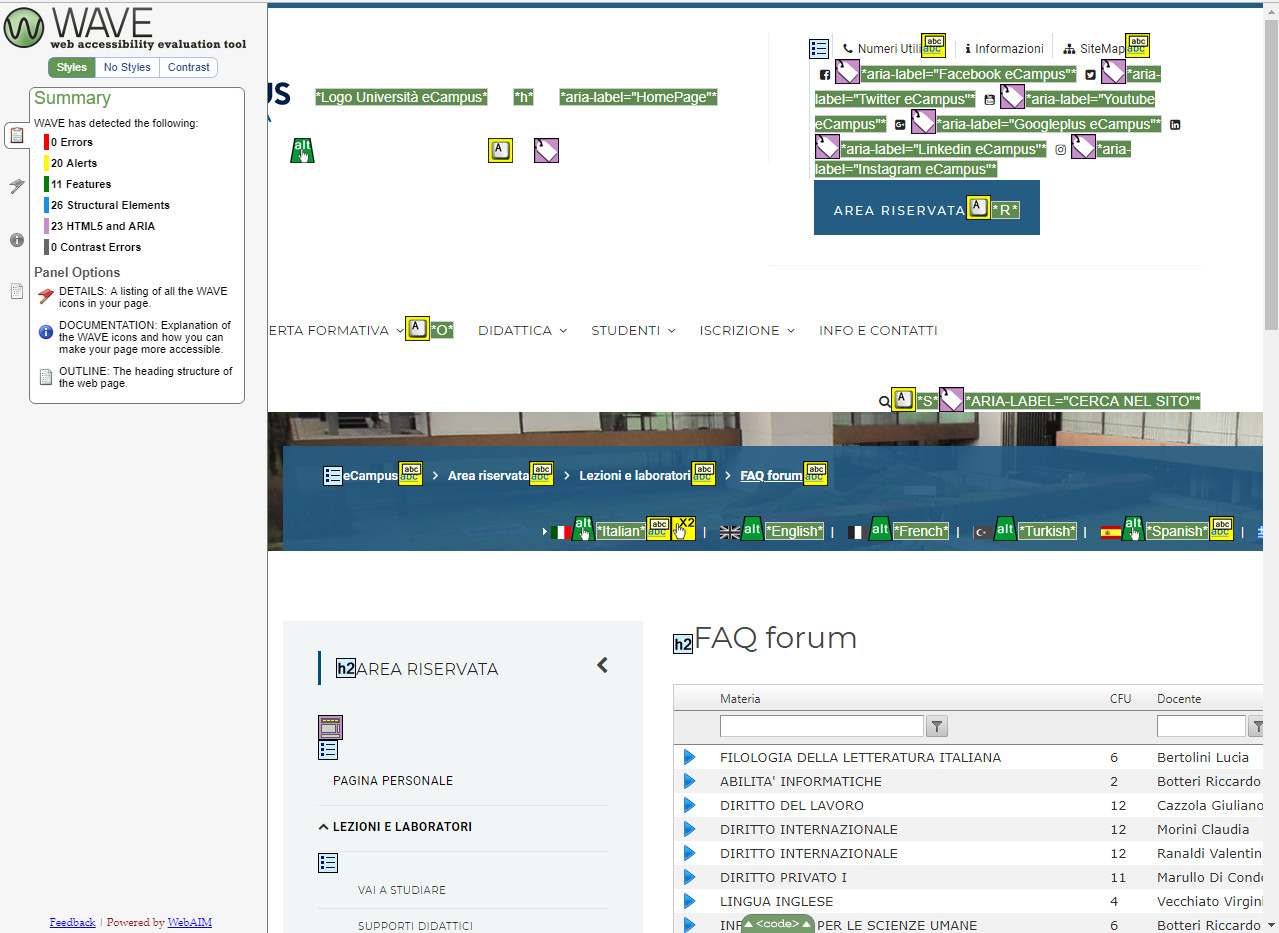Collapse the AREA RISERVATA sidebar chevron
The height and width of the screenshot is (933, 1279).
tap(602, 665)
